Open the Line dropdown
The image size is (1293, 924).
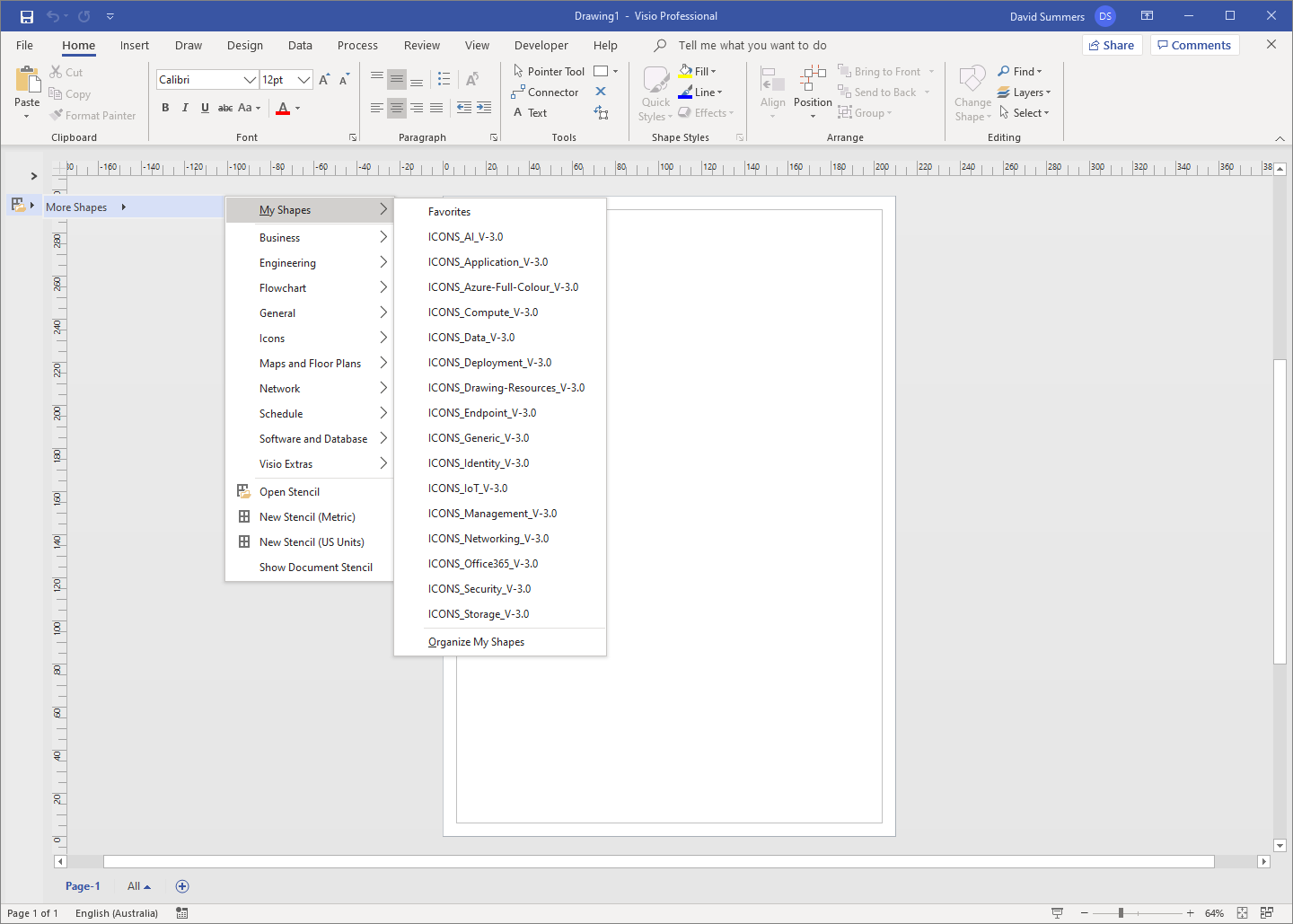tap(700, 92)
